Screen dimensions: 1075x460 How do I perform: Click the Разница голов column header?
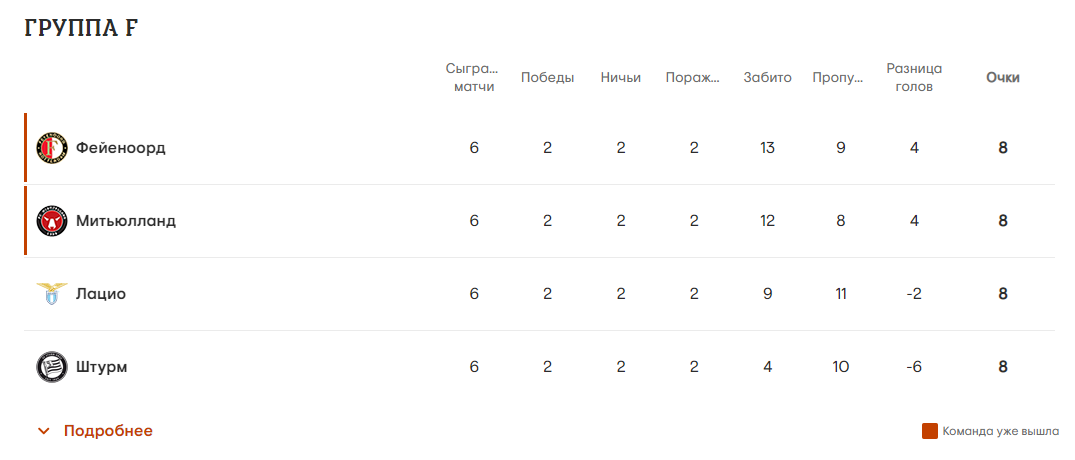pyautogui.click(x=914, y=78)
